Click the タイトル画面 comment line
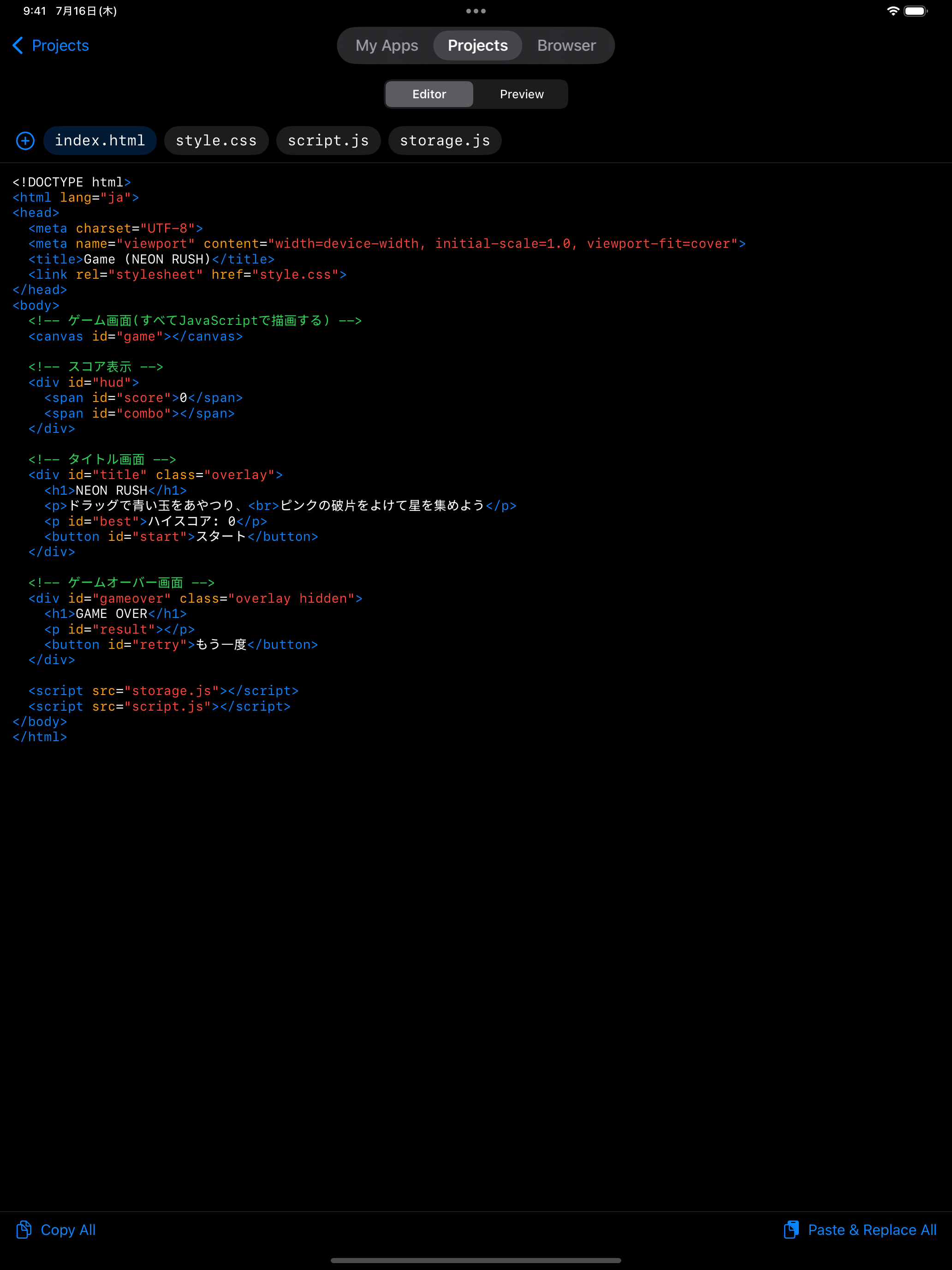Screen dimensions: 952x1270 point(102,459)
